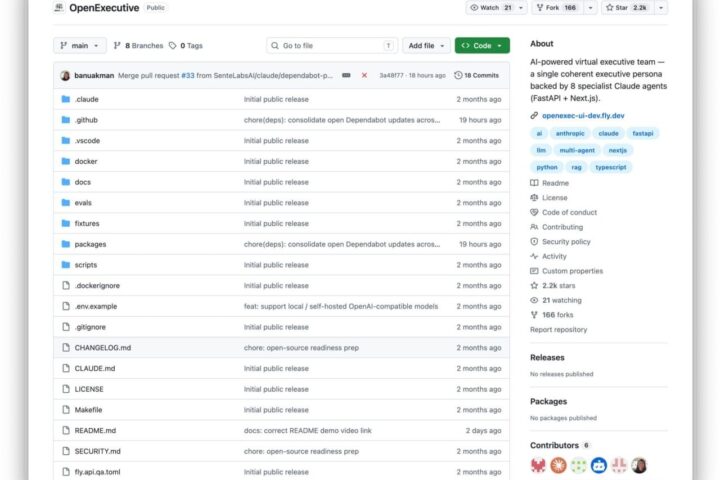The image size is (720, 480).
Task: Open the Activity link
Action: (x=548, y=256)
